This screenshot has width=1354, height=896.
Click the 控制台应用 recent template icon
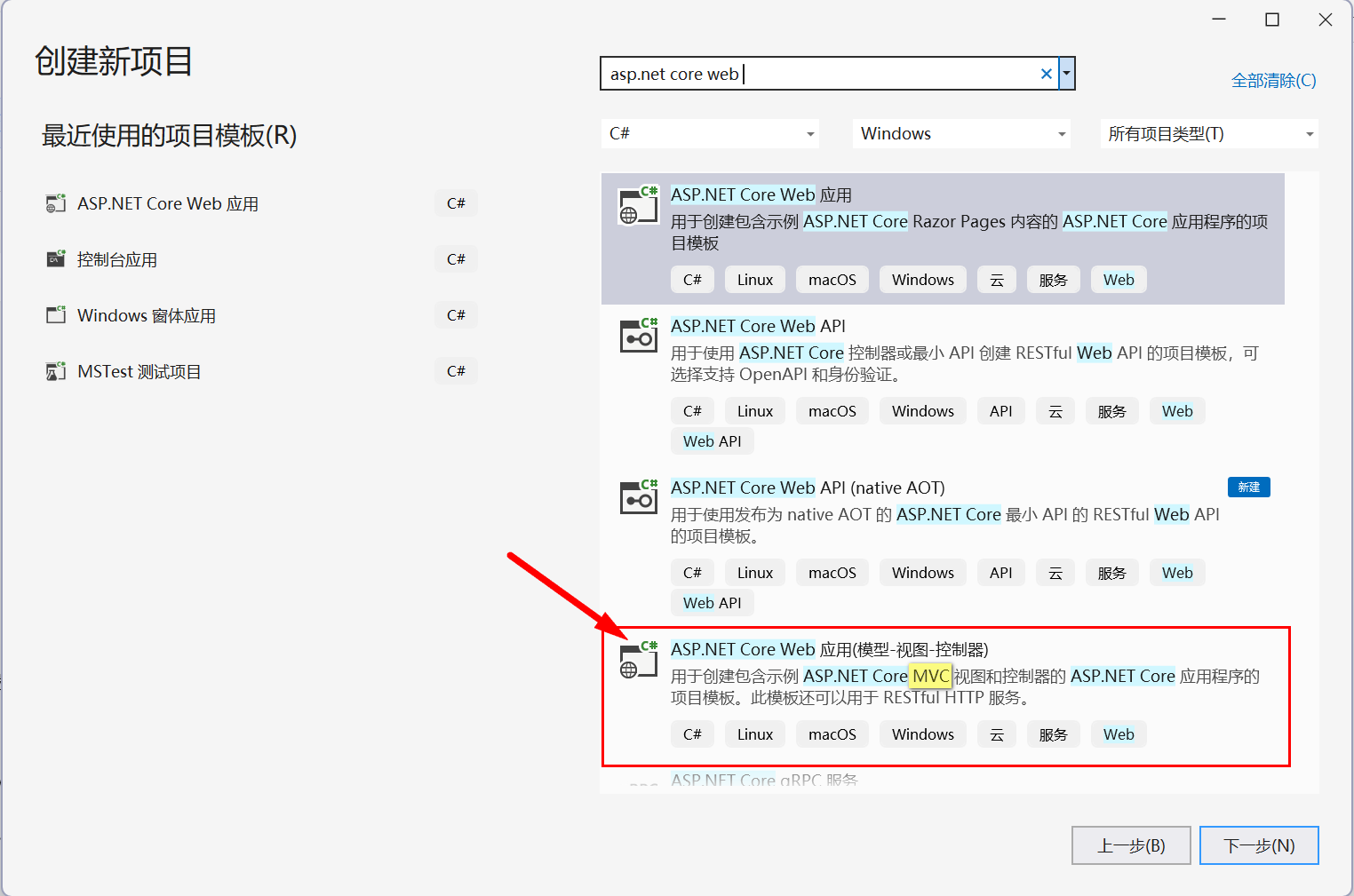[x=56, y=259]
